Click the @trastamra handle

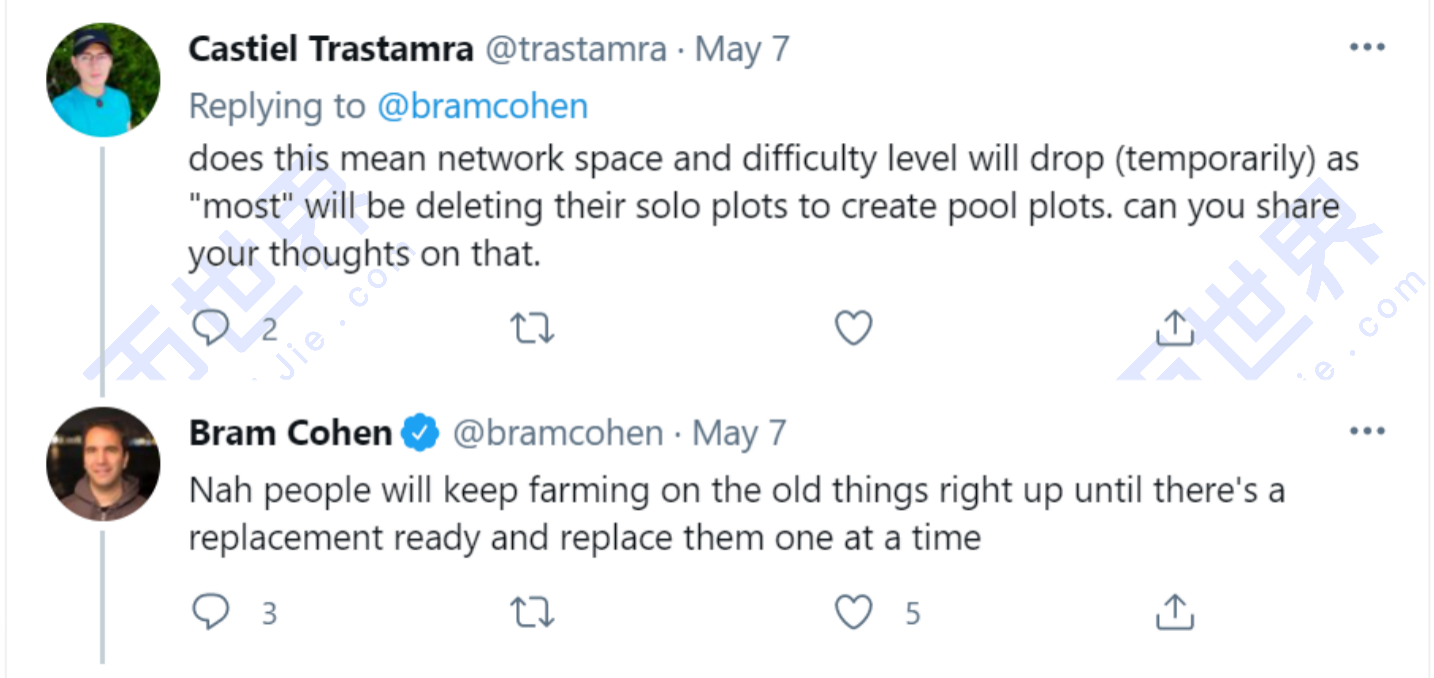[576, 49]
